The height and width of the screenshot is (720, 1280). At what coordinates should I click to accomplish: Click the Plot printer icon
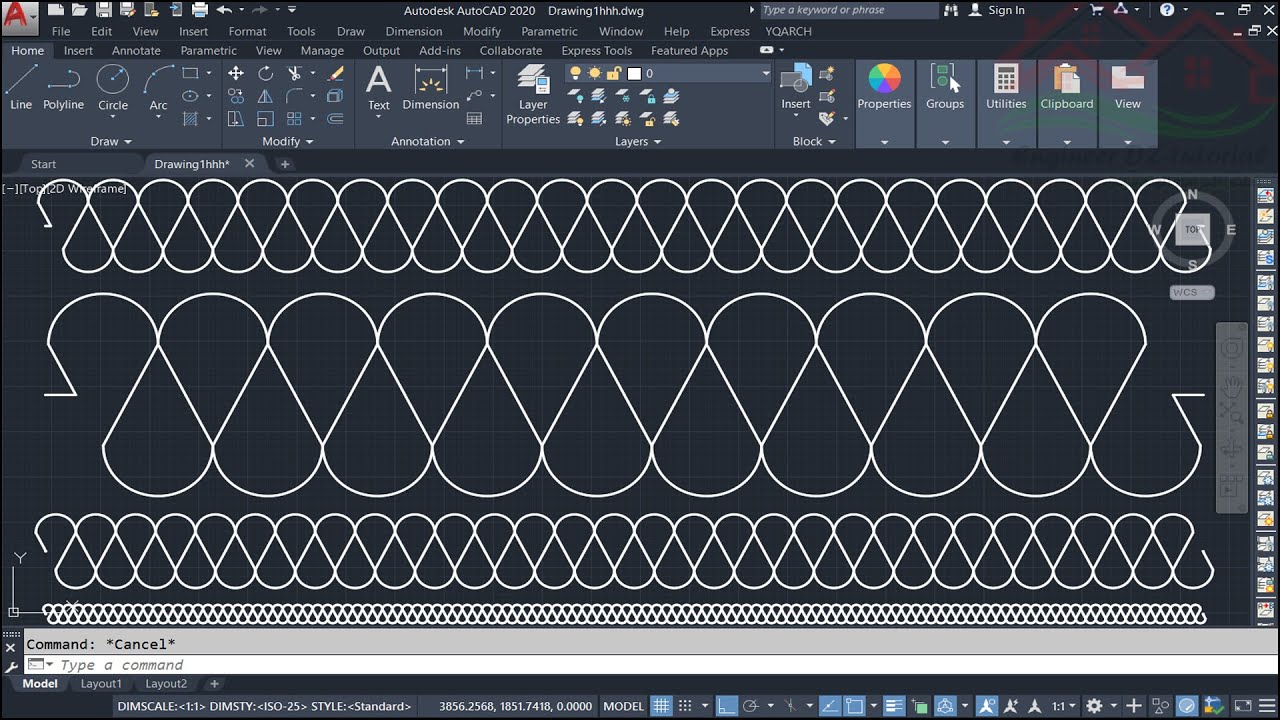click(199, 10)
